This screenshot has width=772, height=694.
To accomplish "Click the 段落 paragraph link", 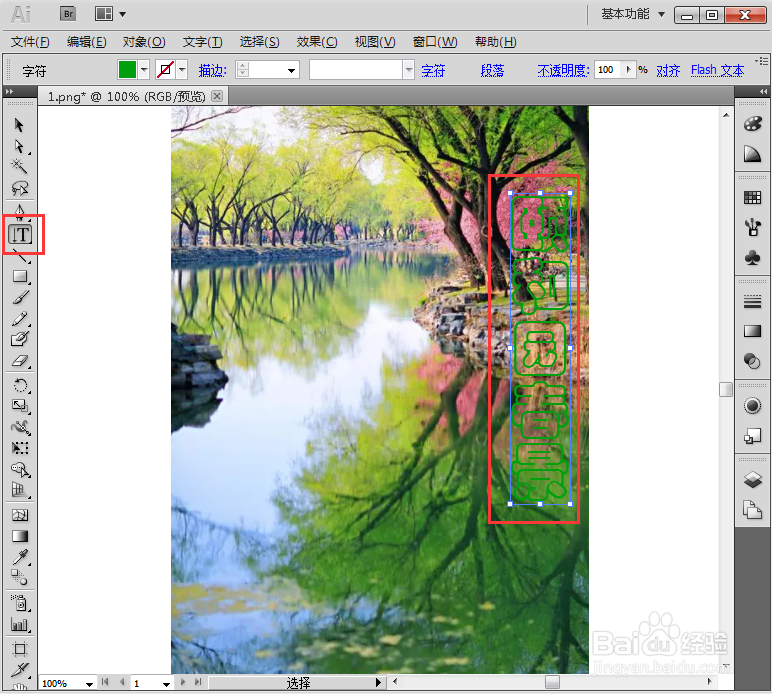I will [x=492, y=71].
